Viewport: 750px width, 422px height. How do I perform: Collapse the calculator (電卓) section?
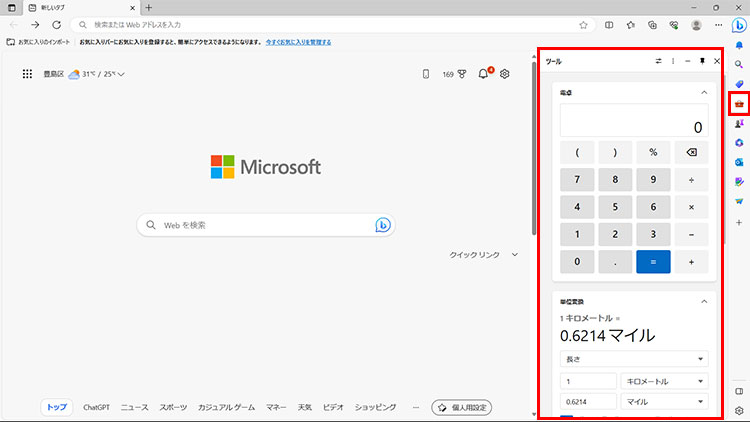pos(703,92)
